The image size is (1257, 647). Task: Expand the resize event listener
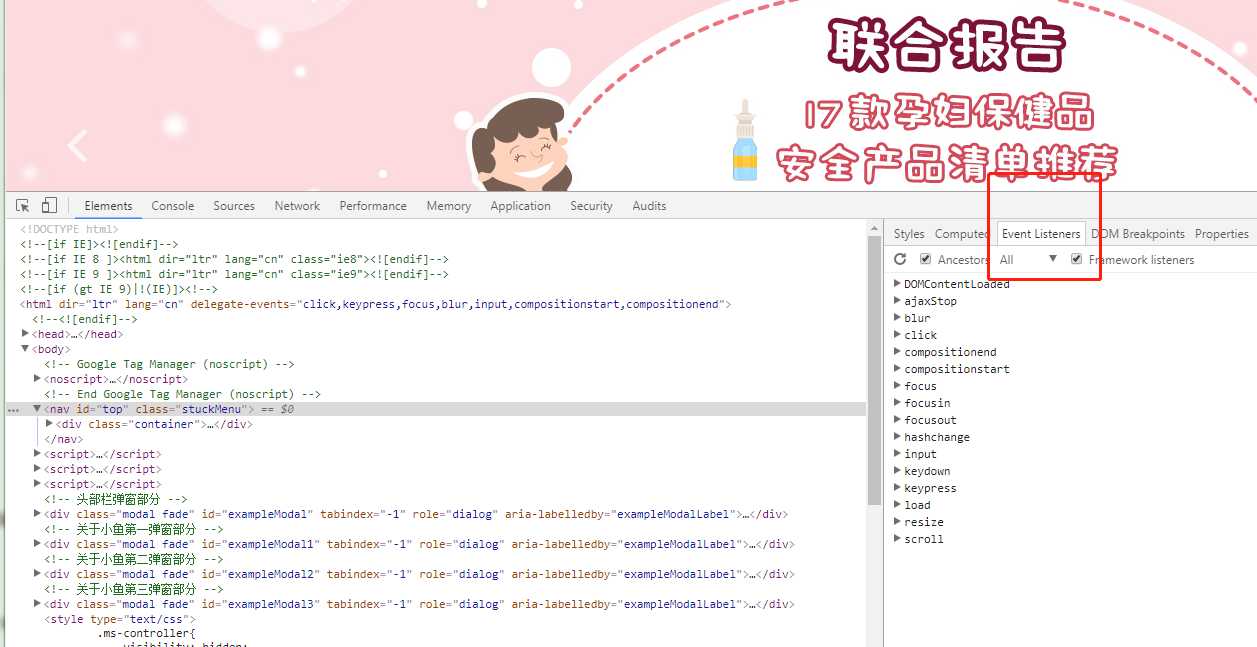[897, 522]
